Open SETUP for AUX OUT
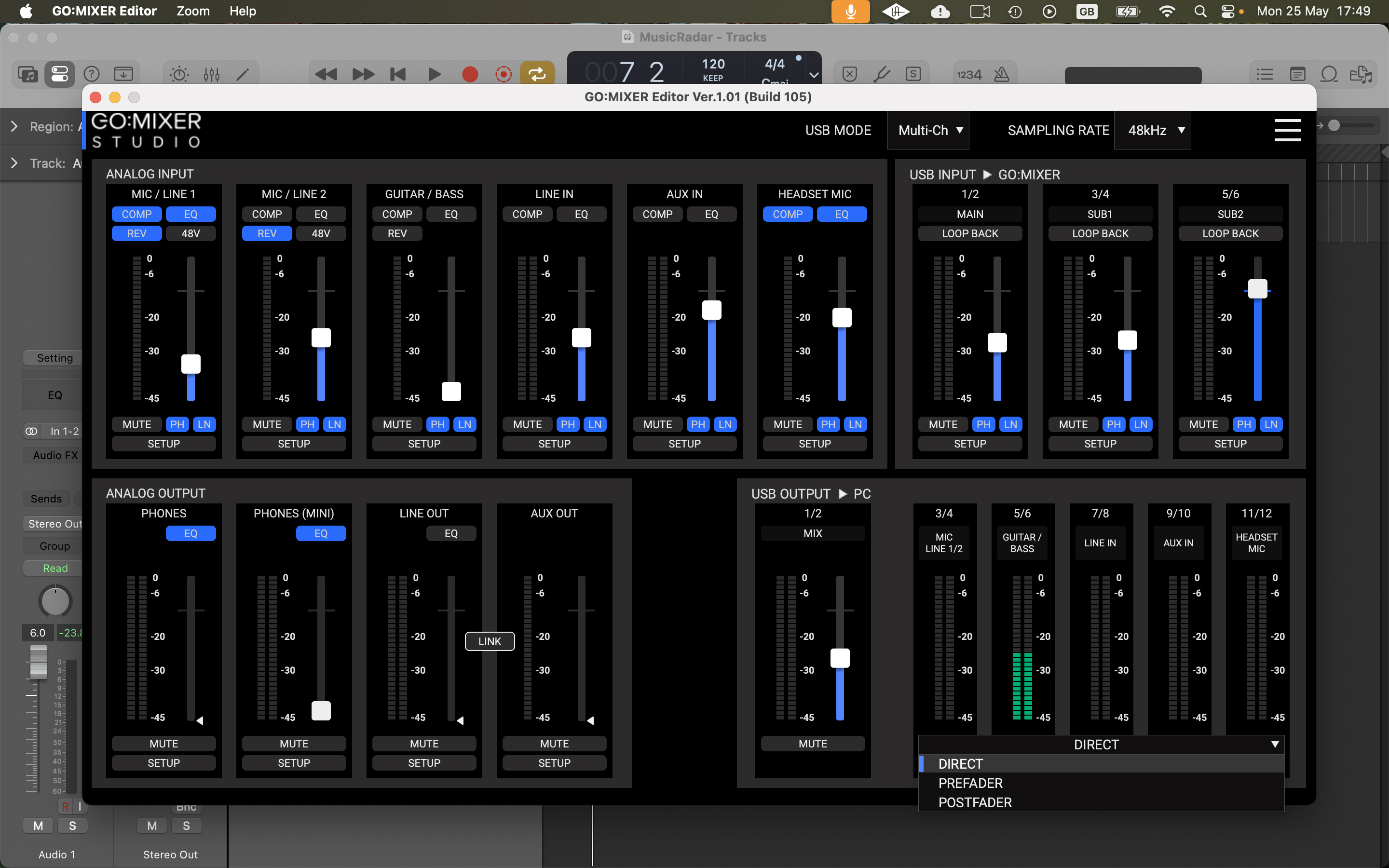 tap(554, 763)
